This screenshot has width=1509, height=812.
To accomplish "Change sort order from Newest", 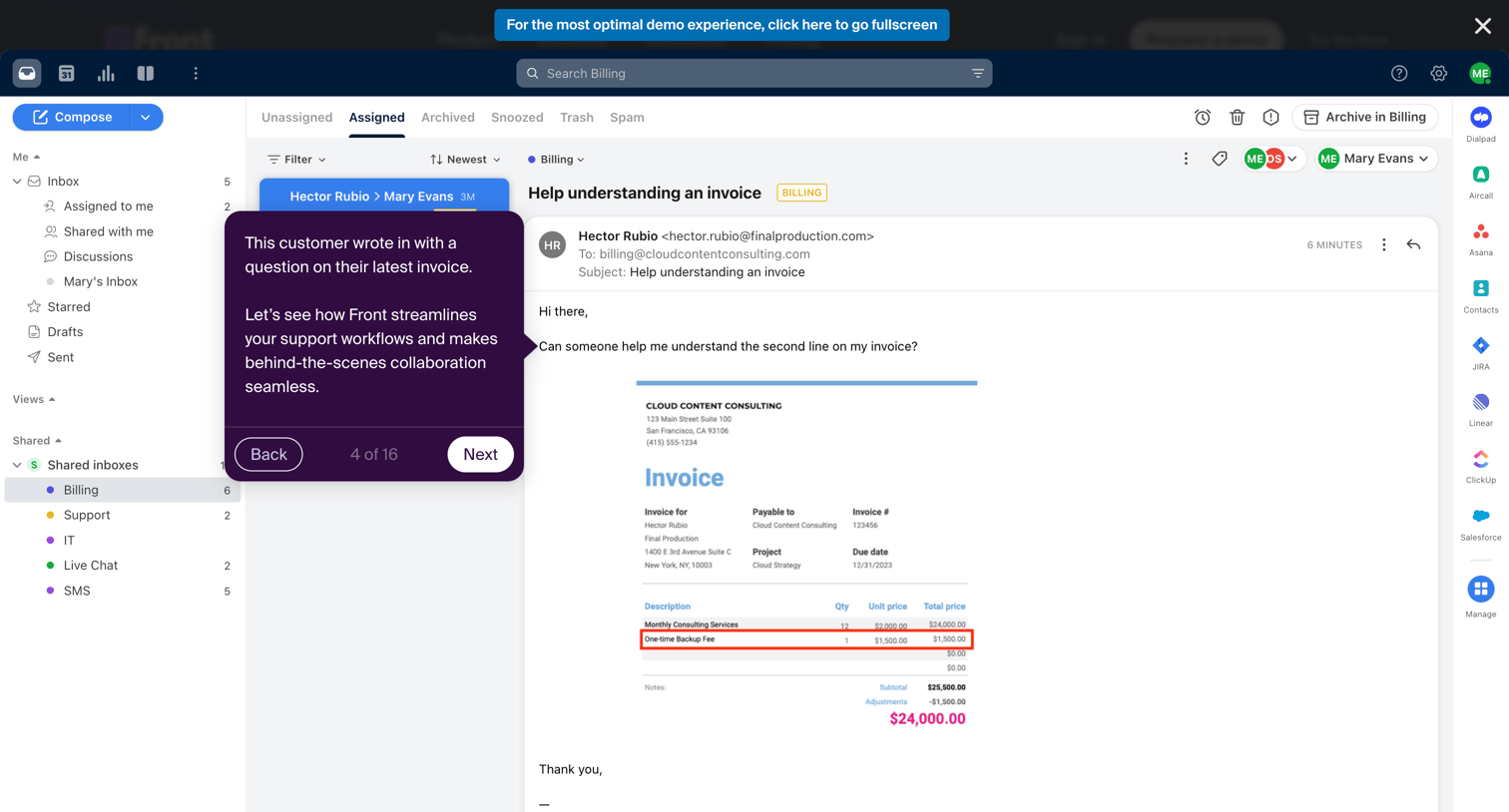I will (x=465, y=160).
